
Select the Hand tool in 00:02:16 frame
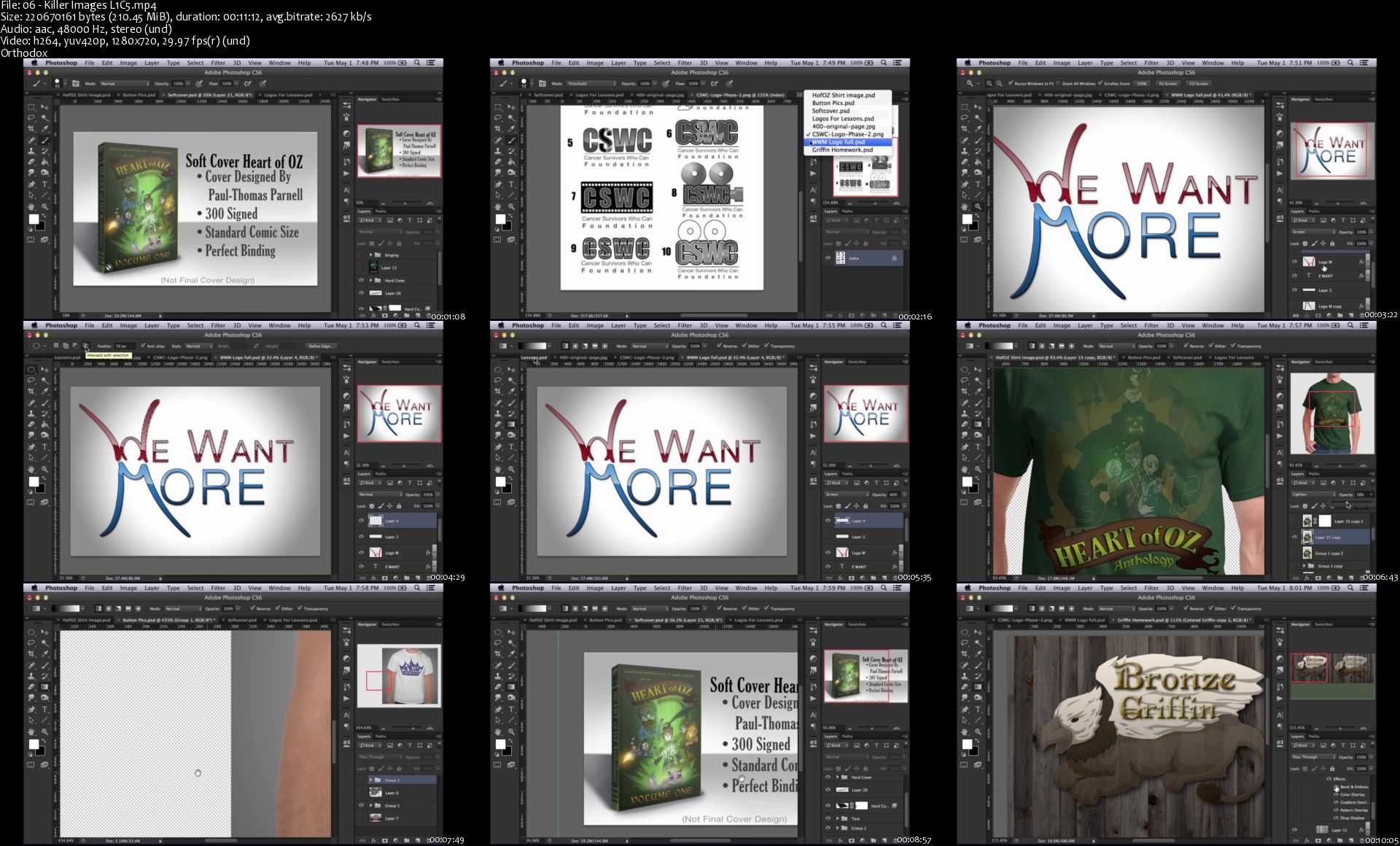coord(498,207)
